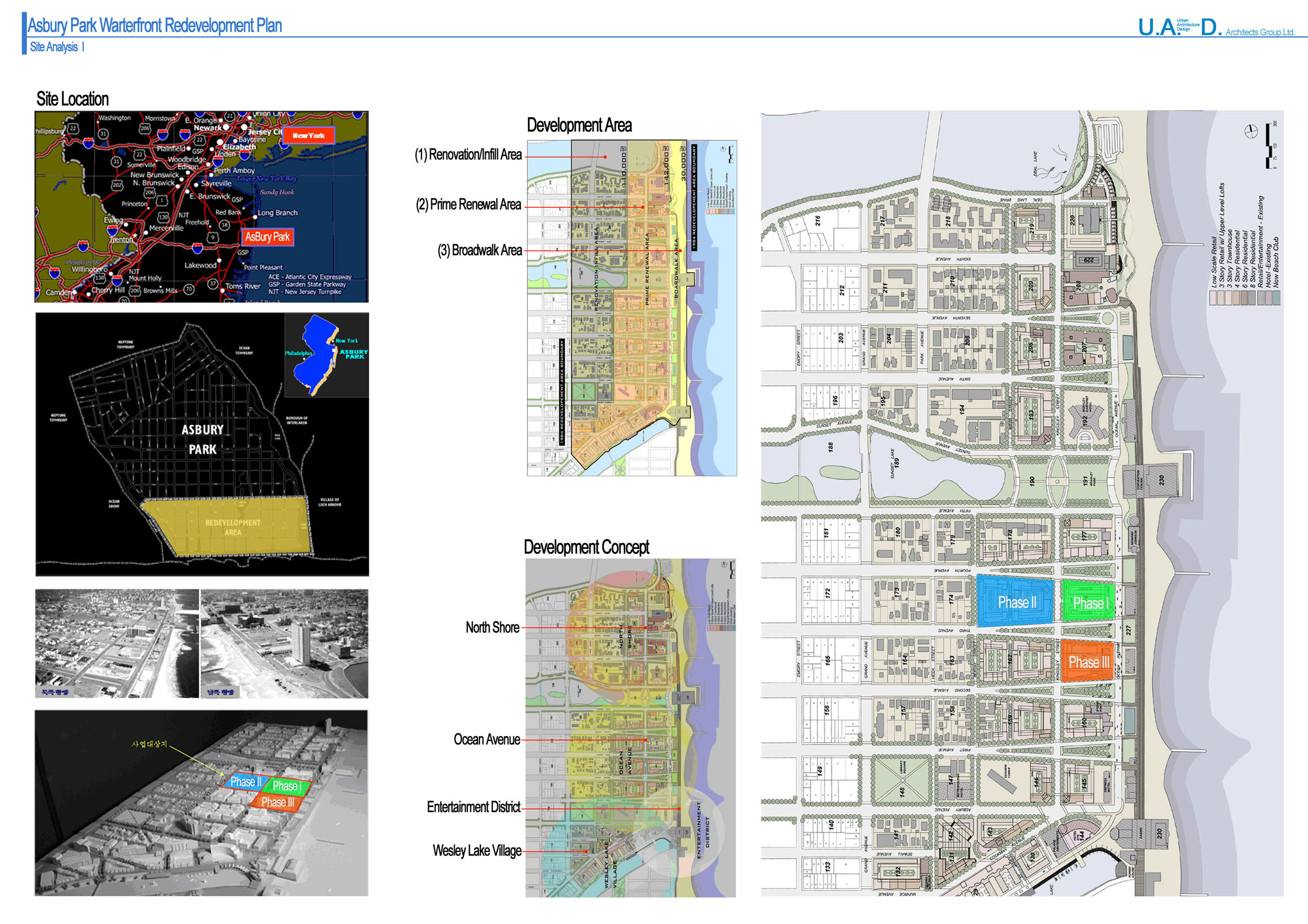Select the red 'AsBury Park' label on regional map

[267, 237]
